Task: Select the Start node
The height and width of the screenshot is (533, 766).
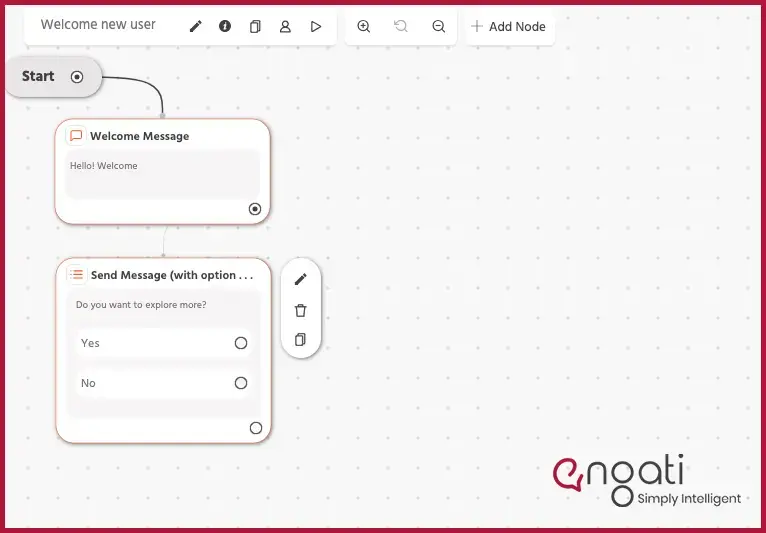Action: point(53,77)
